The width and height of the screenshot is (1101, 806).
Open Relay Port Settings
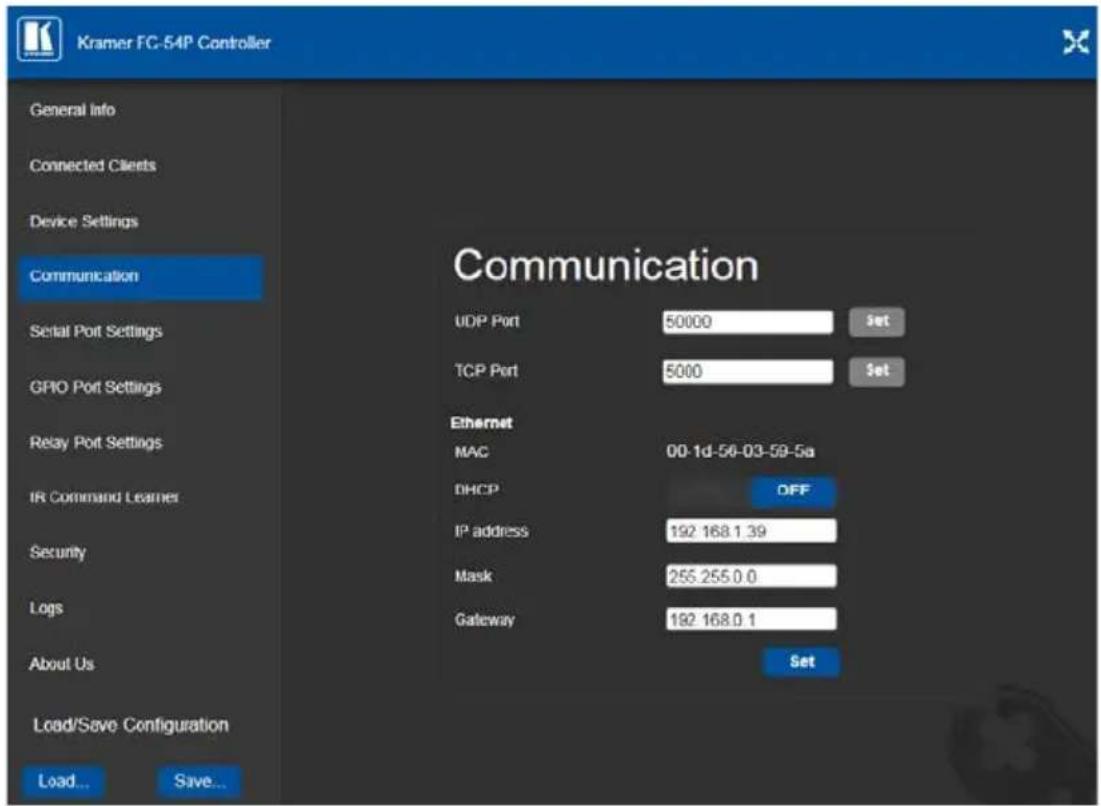point(95,442)
